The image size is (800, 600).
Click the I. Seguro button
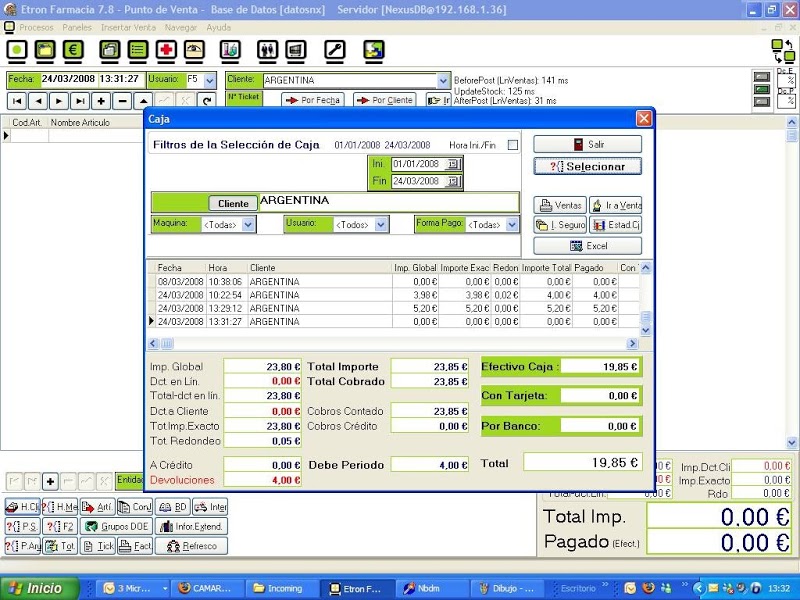[x=560, y=225]
